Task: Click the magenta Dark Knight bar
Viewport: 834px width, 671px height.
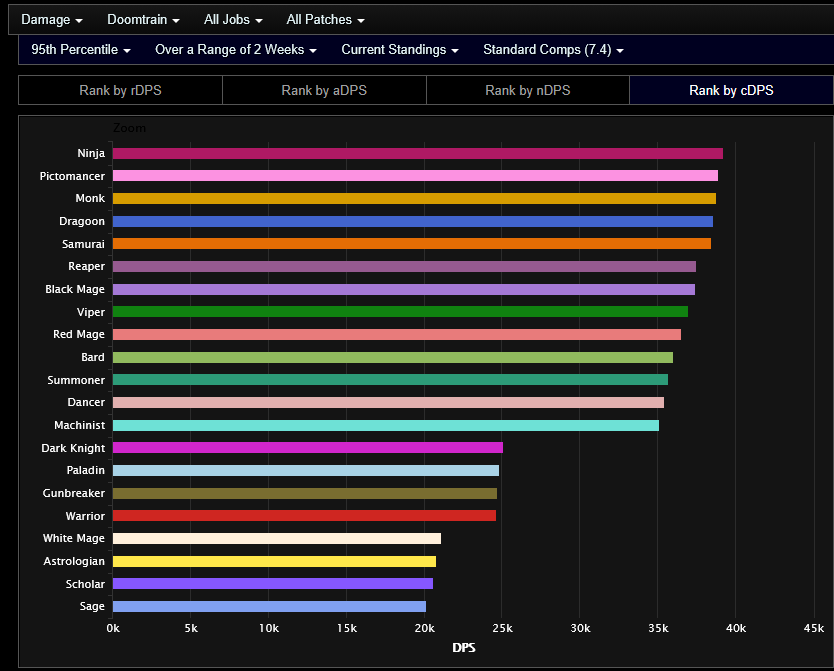Action: click(308, 448)
